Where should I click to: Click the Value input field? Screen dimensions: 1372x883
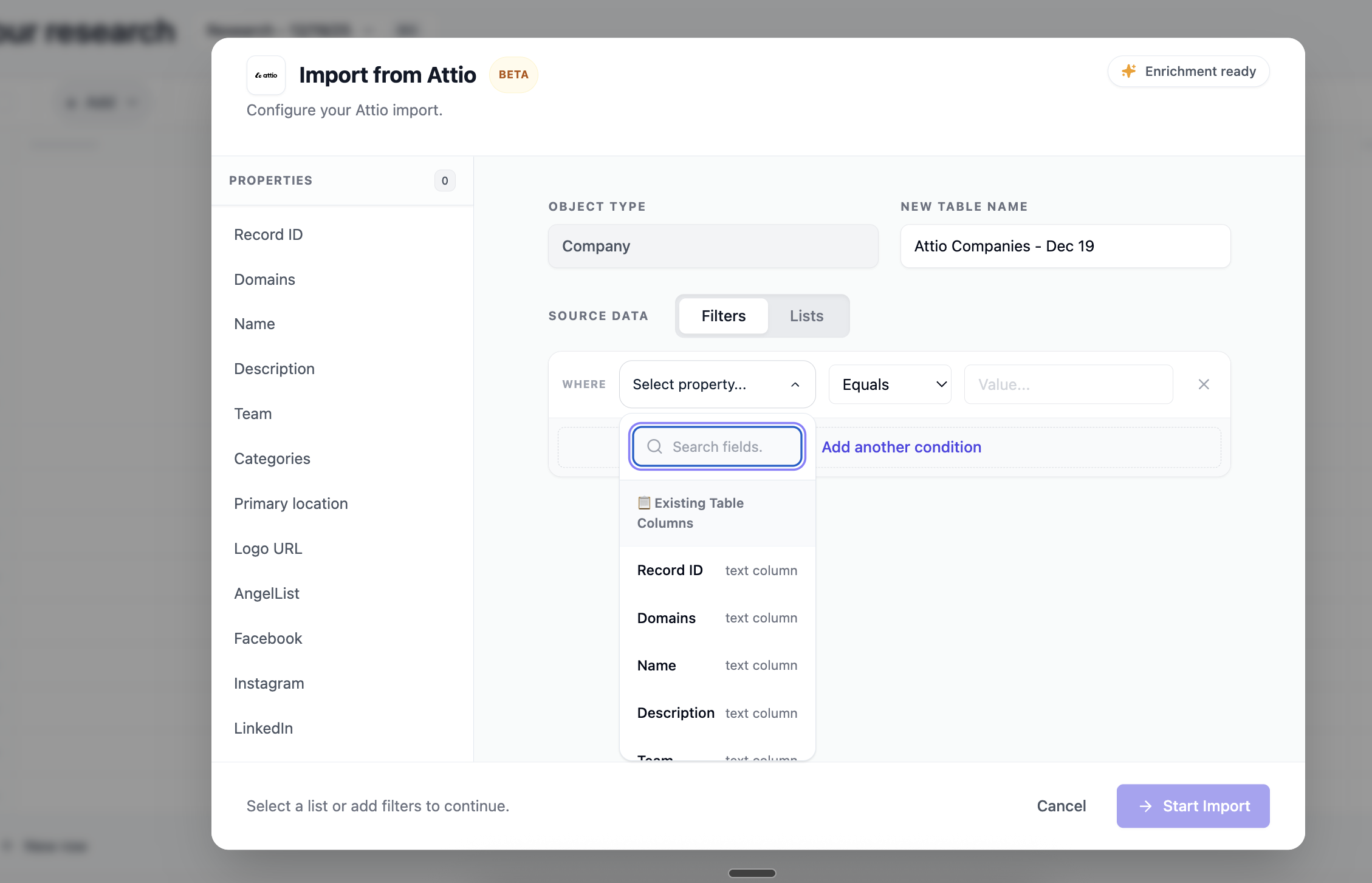coord(1068,384)
